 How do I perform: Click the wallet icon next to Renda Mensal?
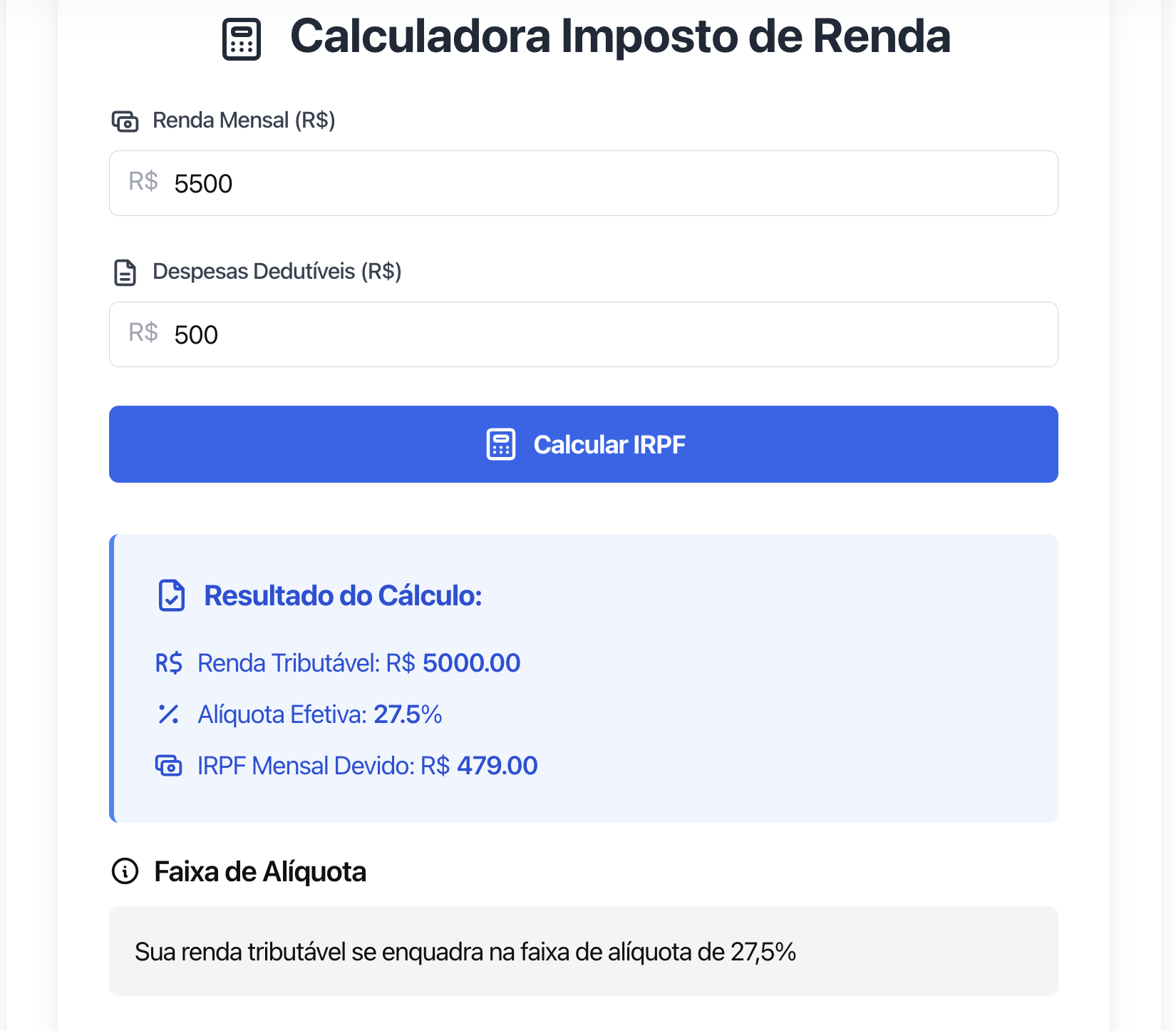point(125,121)
